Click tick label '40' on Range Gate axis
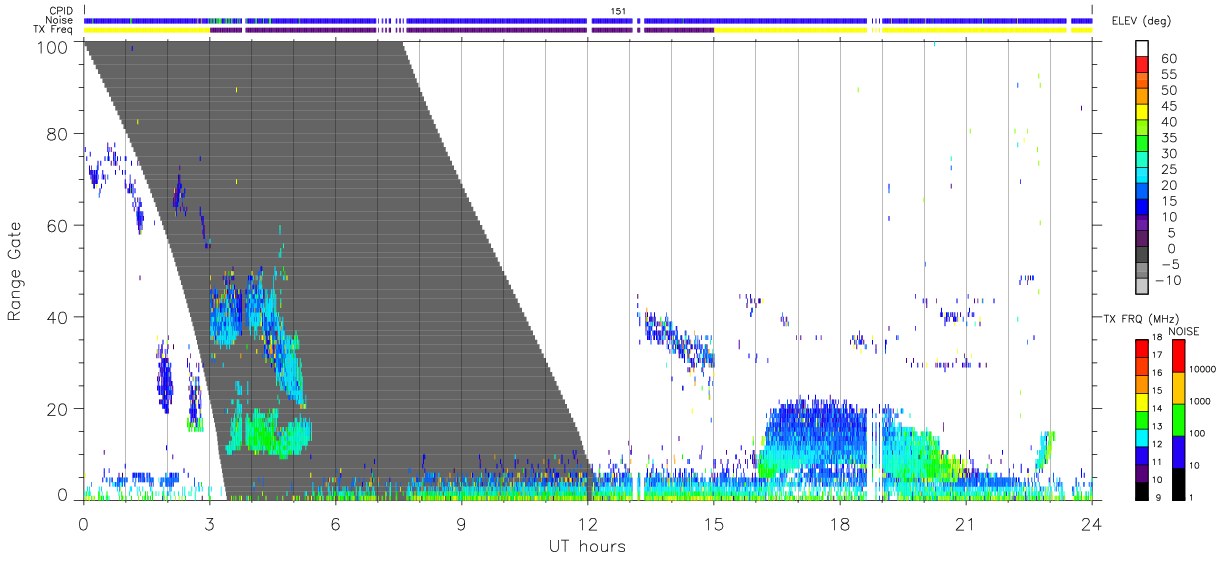 58,317
